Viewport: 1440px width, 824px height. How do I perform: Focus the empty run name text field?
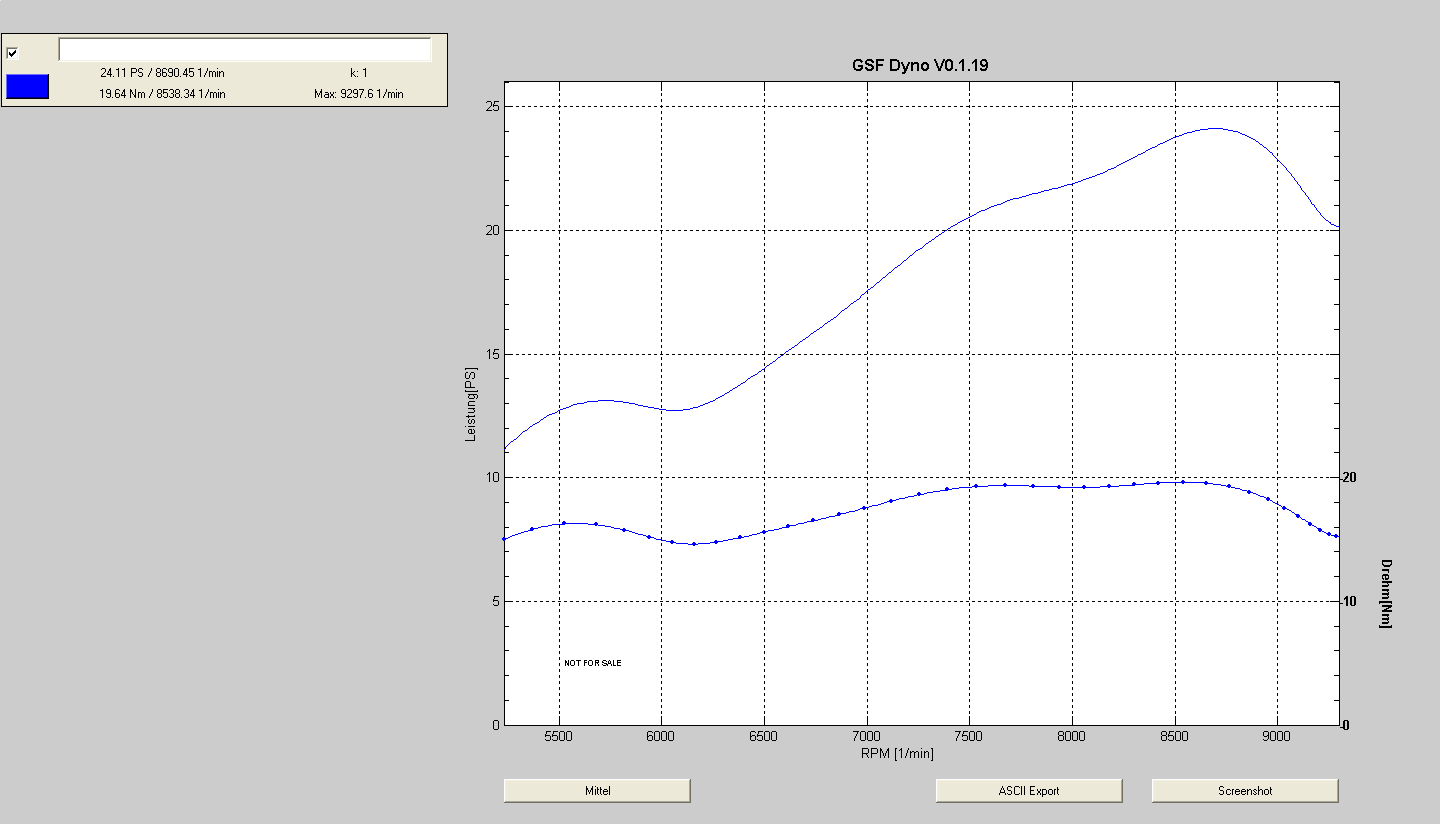click(245, 50)
